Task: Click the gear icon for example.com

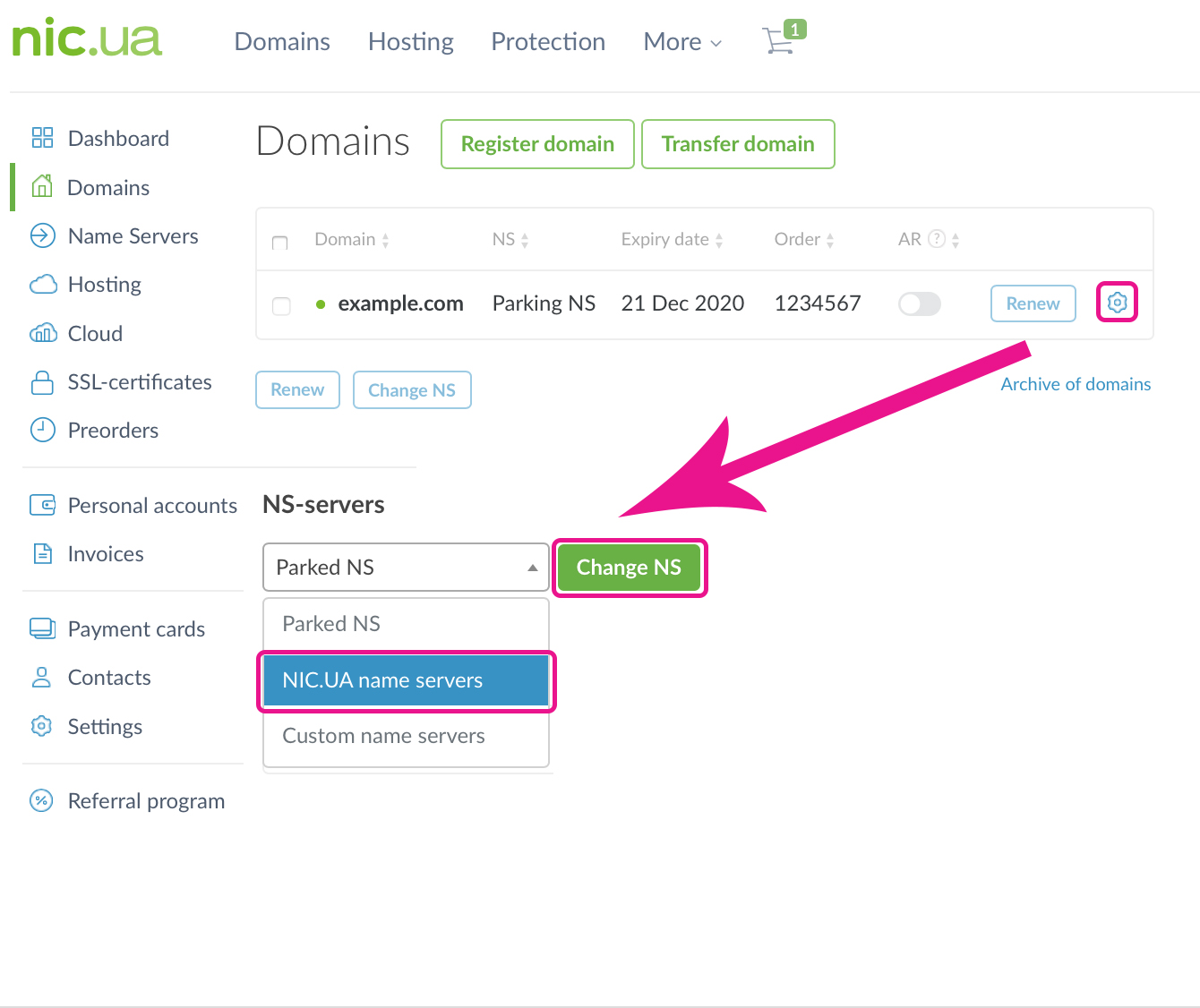Action: (x=1117, y=303)
